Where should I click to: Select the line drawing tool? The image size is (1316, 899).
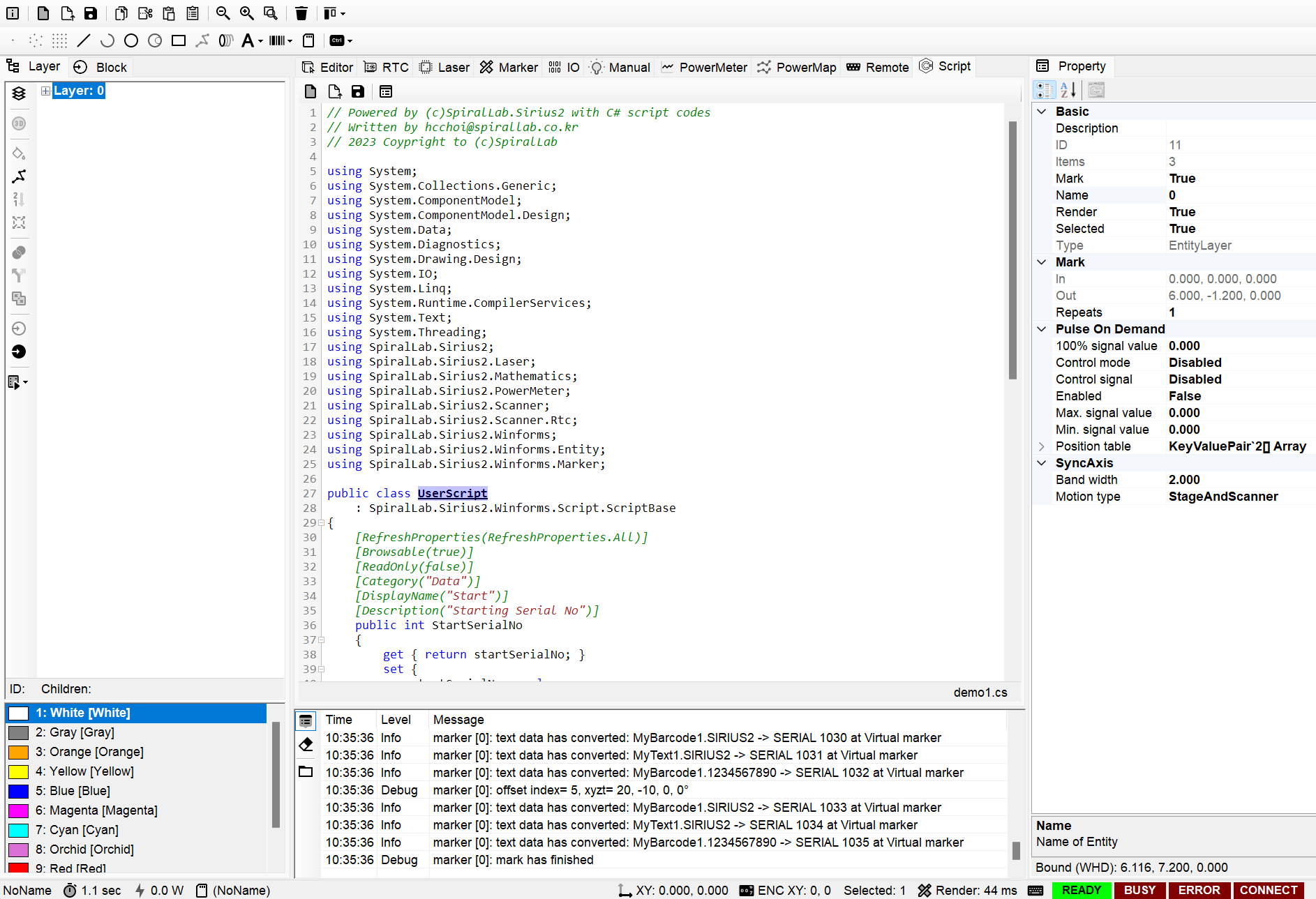pos(84,40)
